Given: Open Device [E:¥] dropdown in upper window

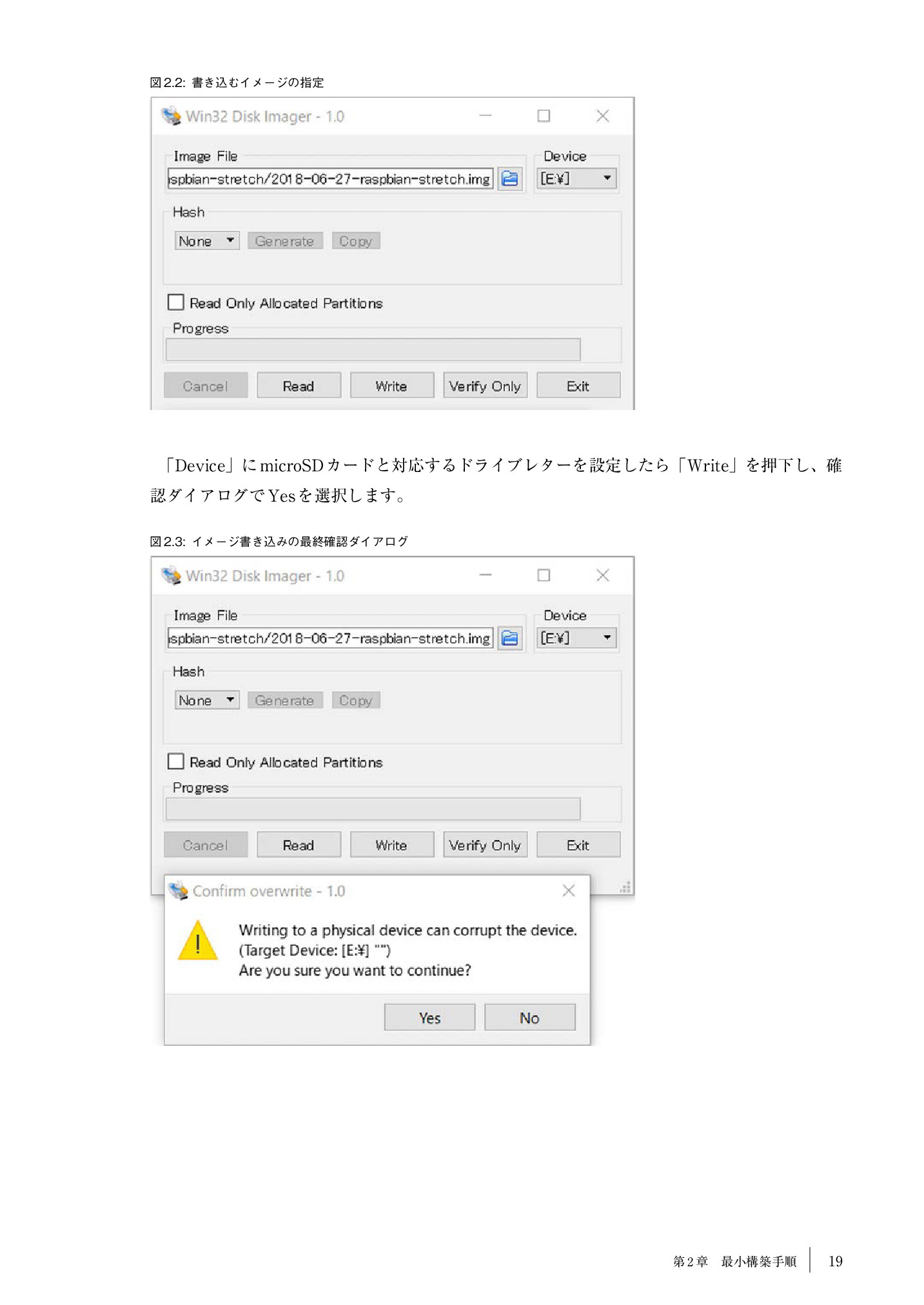Looking at the screenshot, I should tap(576, 179).
